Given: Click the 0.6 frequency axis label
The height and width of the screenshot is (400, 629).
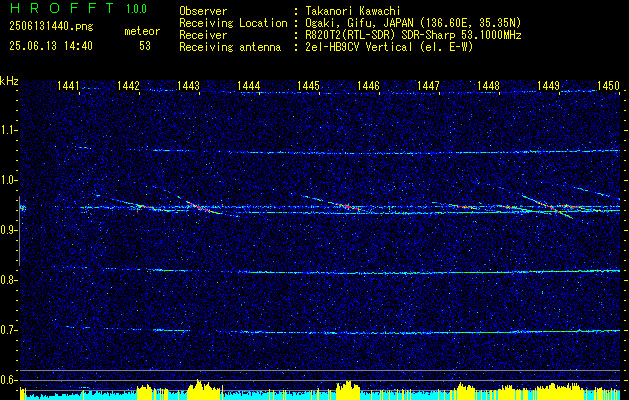Looking at the screenshot, I should (x=8, y=380).
